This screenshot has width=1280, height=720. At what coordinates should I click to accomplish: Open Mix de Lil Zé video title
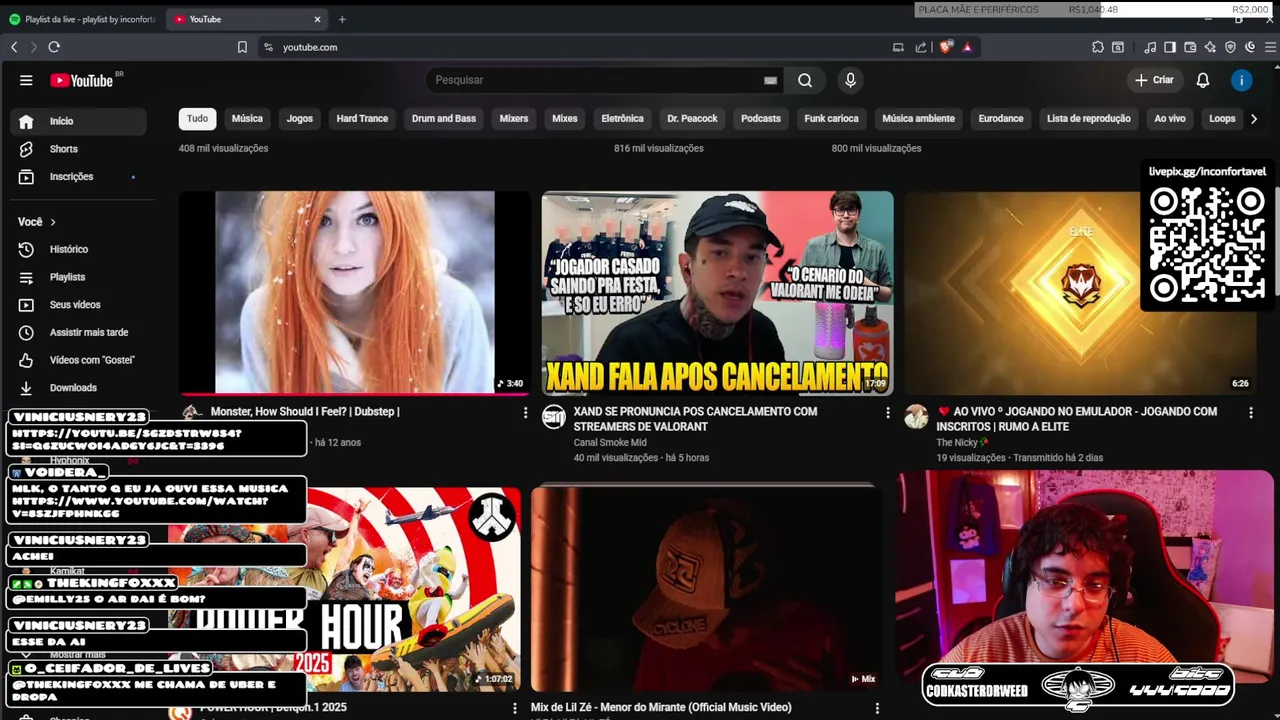point(661,708)
